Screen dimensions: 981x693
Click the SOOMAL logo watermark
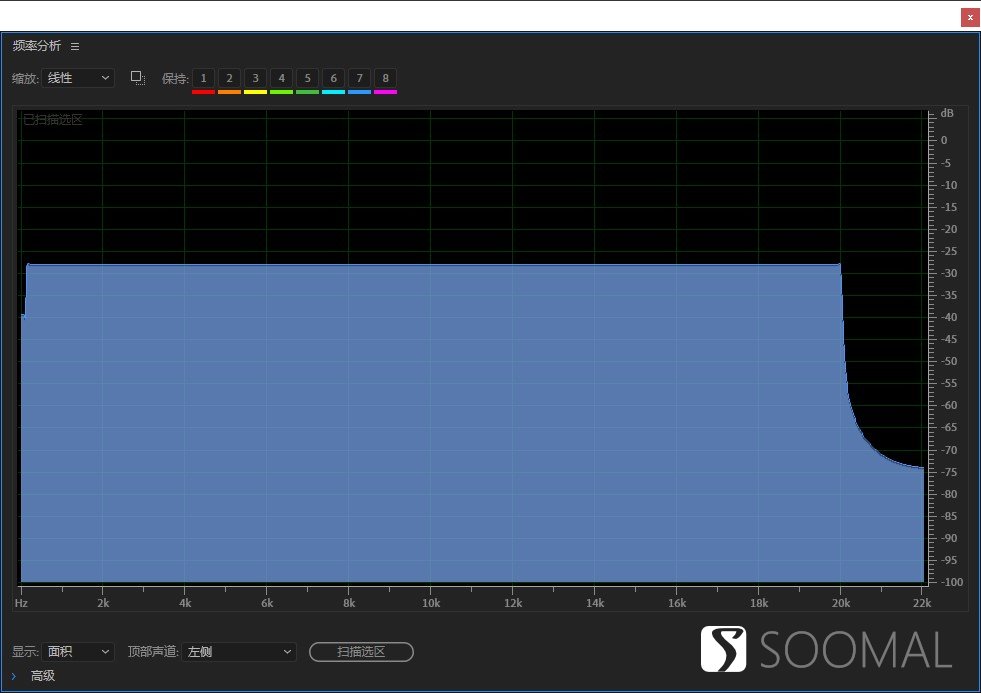coord(826,650)
